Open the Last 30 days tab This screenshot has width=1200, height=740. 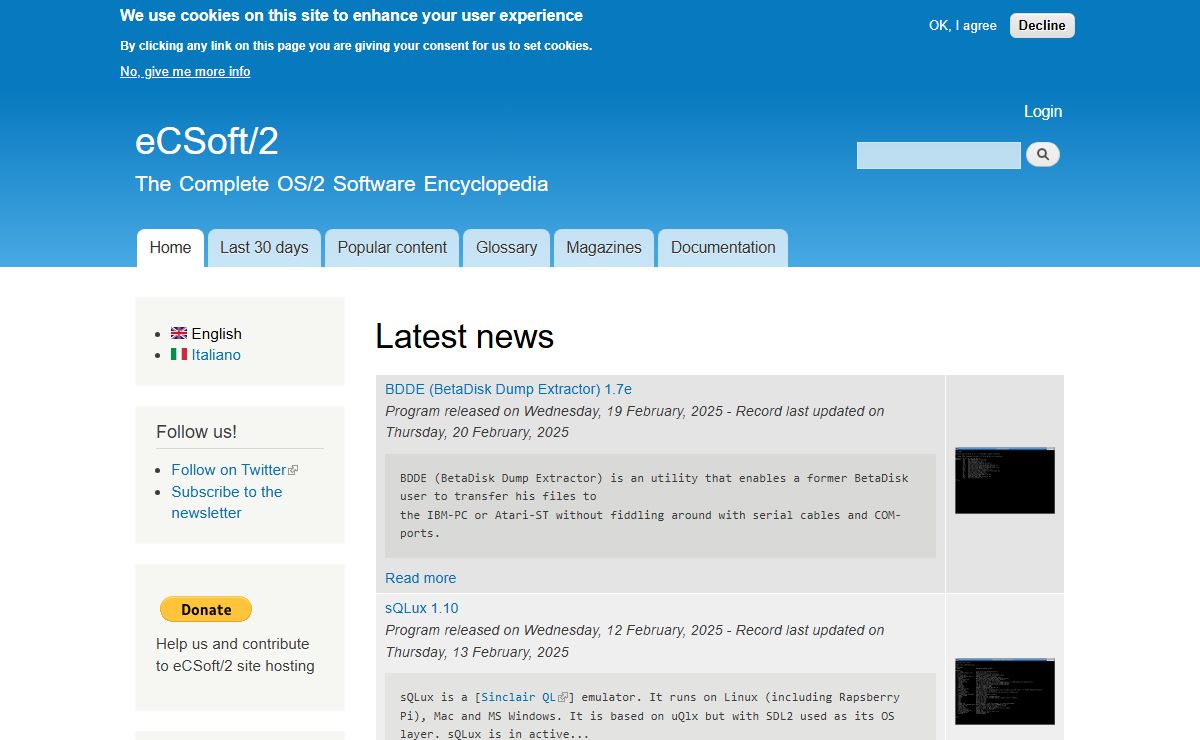[264, 248]
